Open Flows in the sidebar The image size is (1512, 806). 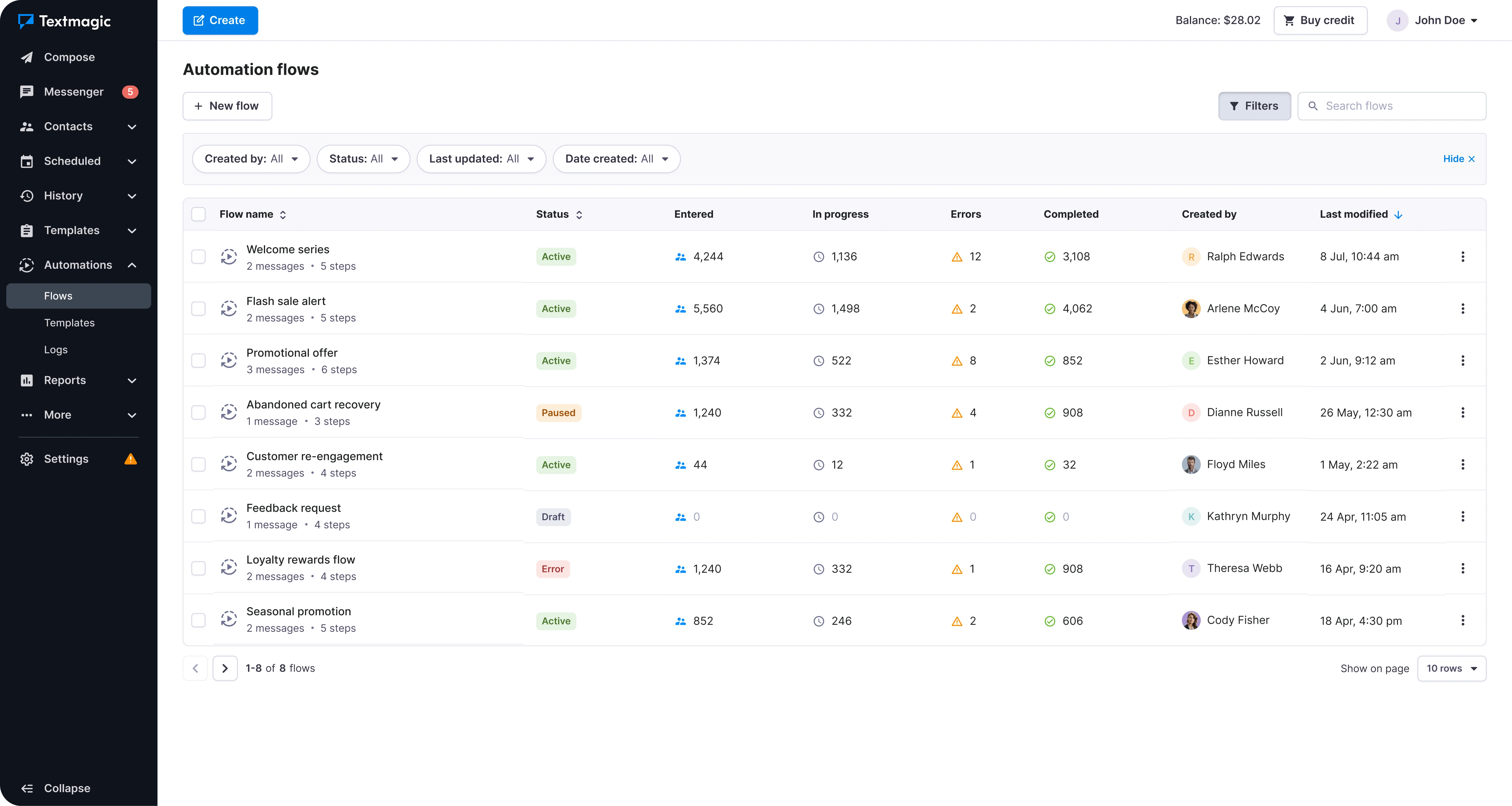tap(79, 296)
